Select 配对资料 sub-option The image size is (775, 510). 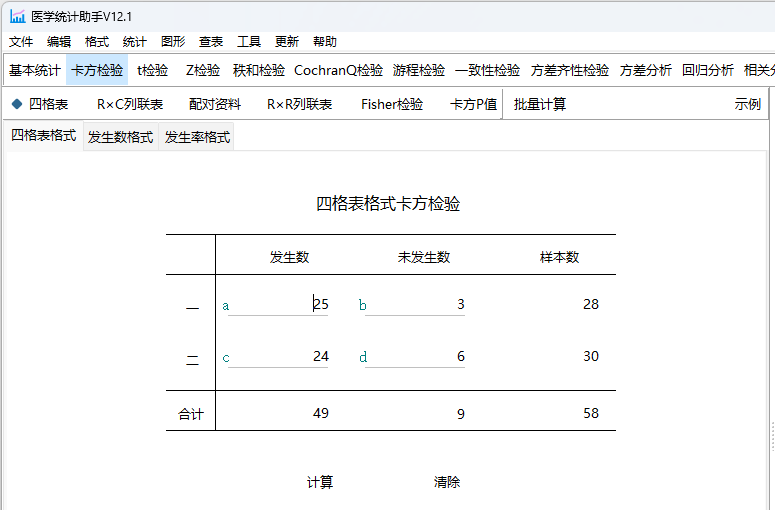pyautogui.click(x=215, y=104)
